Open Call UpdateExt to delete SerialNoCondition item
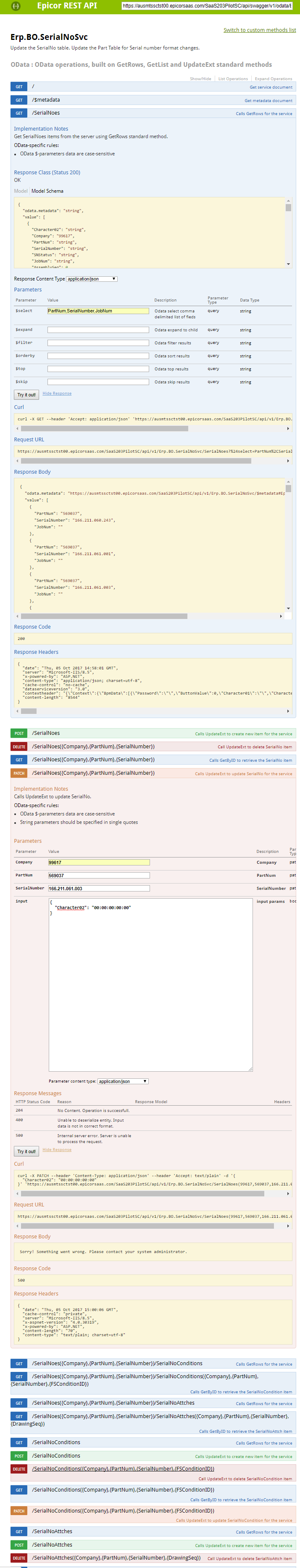300x1568 pixels. click(x=245, y=1479)
